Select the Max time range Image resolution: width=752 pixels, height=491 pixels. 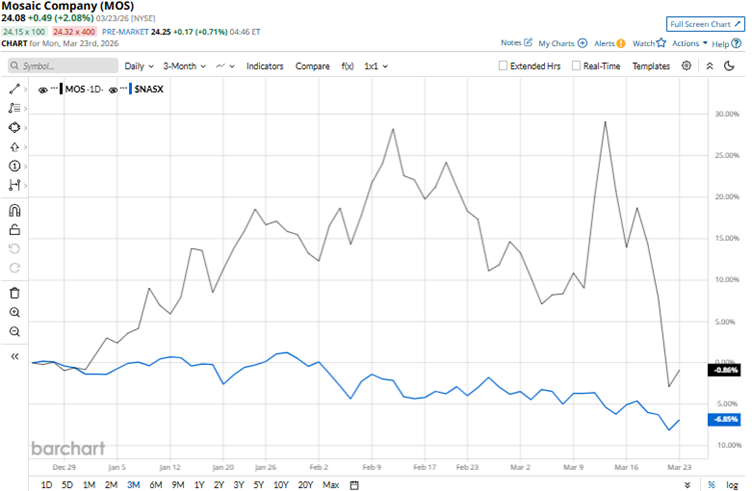pos(331,485)
